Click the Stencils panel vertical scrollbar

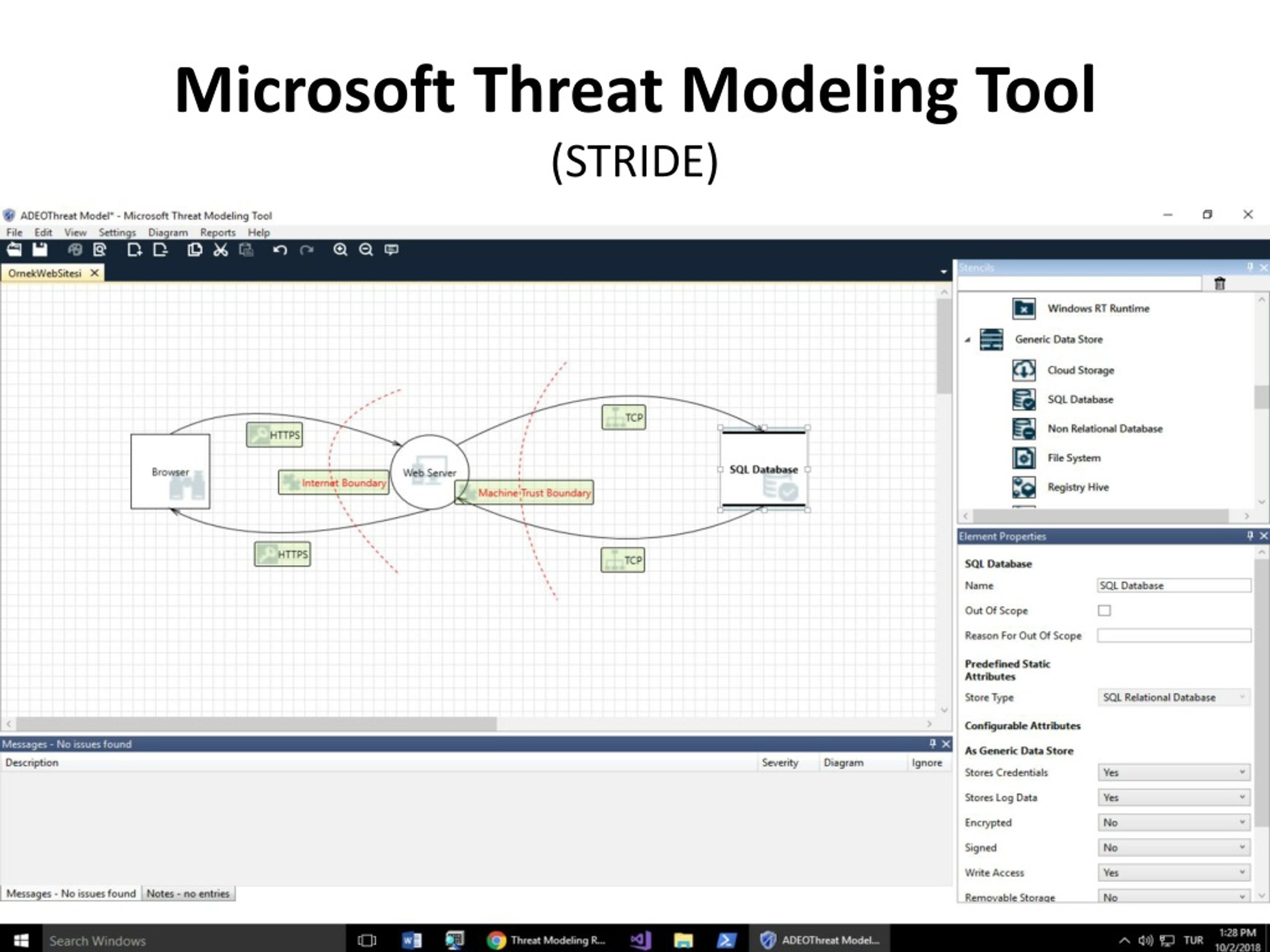coord(1262,397)
